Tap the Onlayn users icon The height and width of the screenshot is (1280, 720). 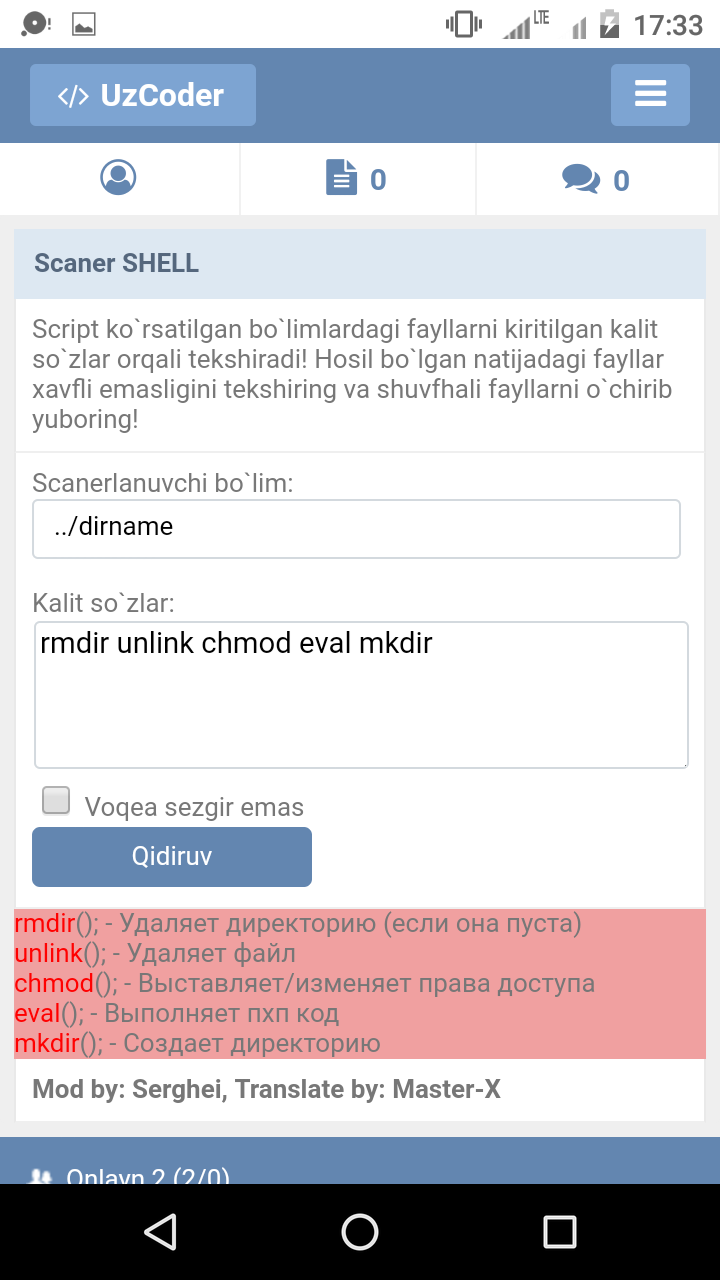41,1177
